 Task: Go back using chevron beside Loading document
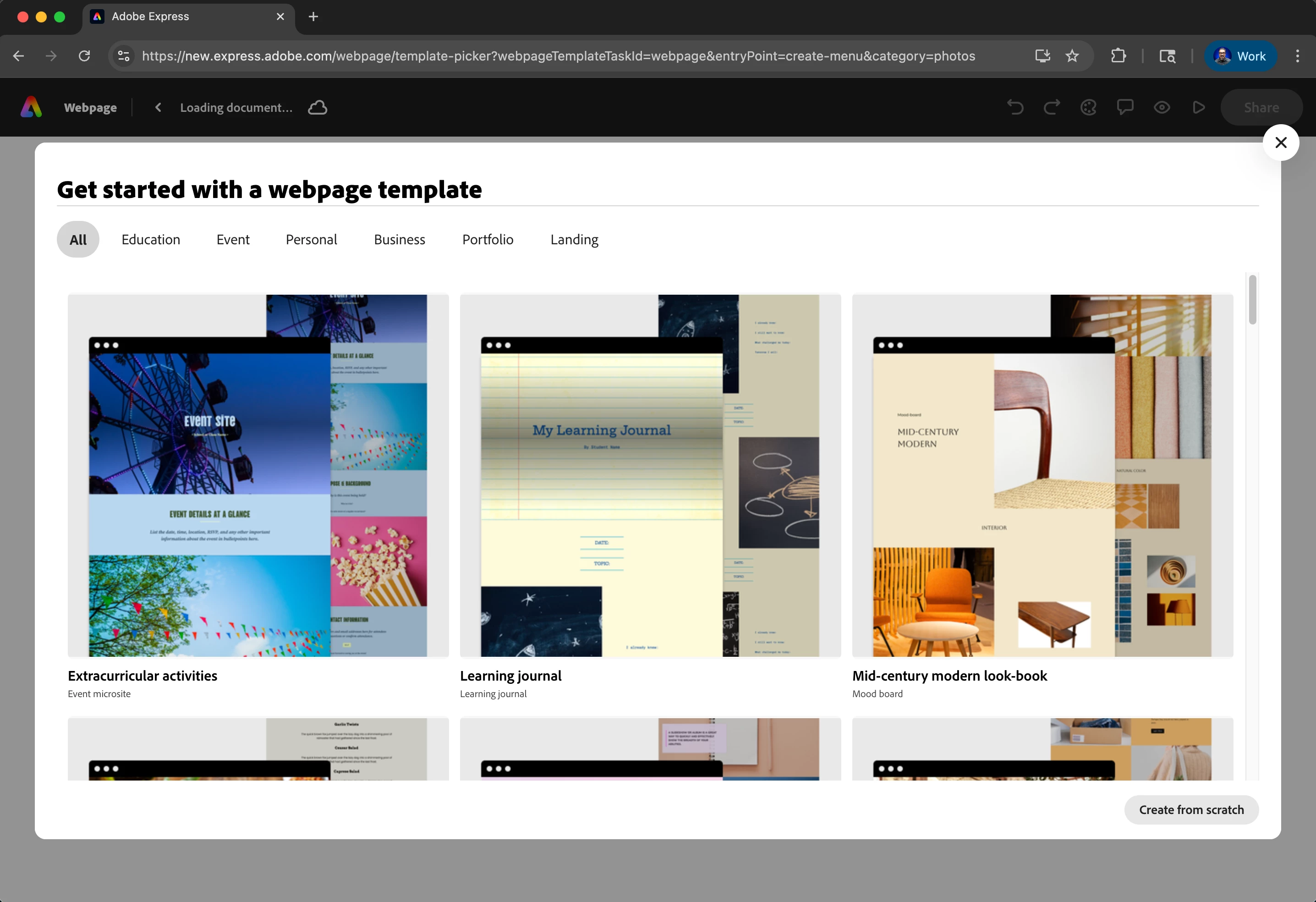pyautogui.click(x=159, y=108)
